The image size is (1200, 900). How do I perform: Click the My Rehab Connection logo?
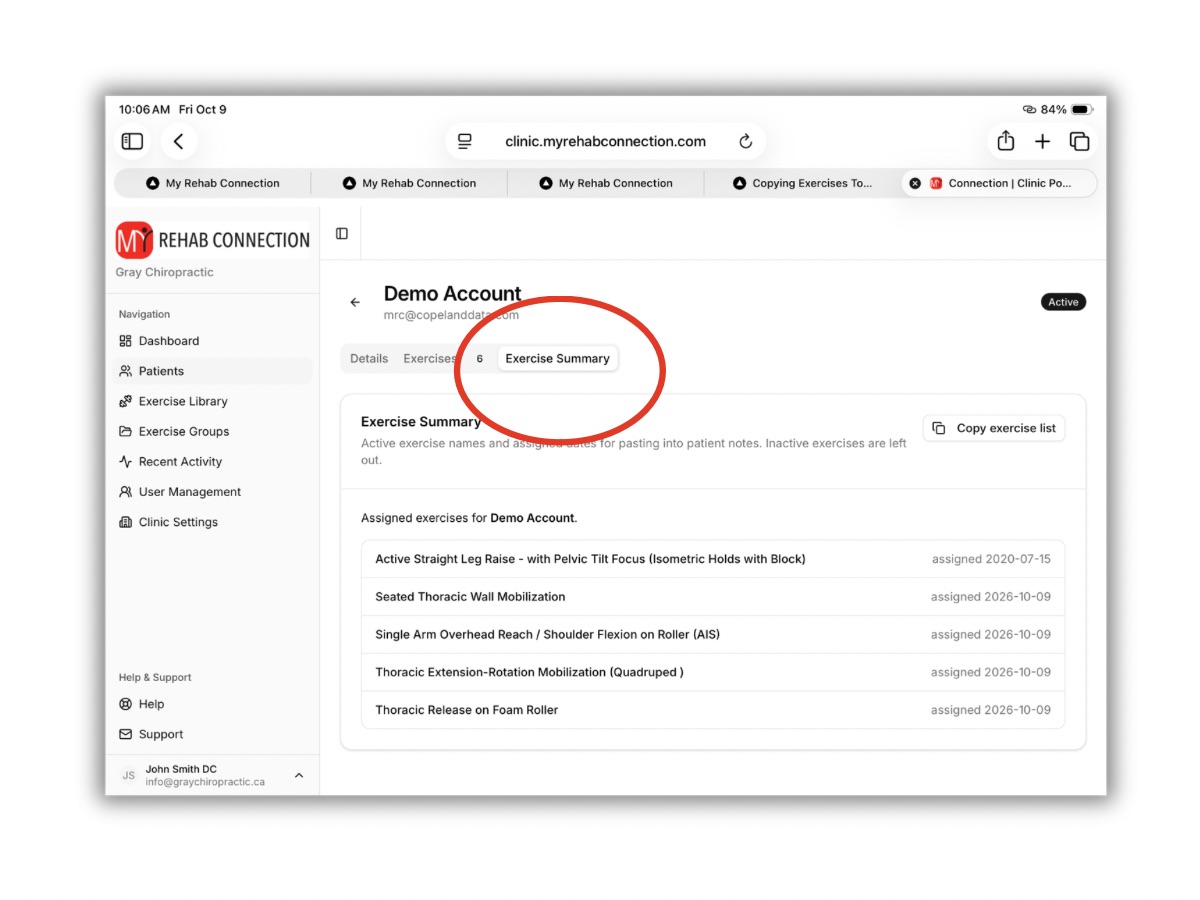[x=213, y=240]
